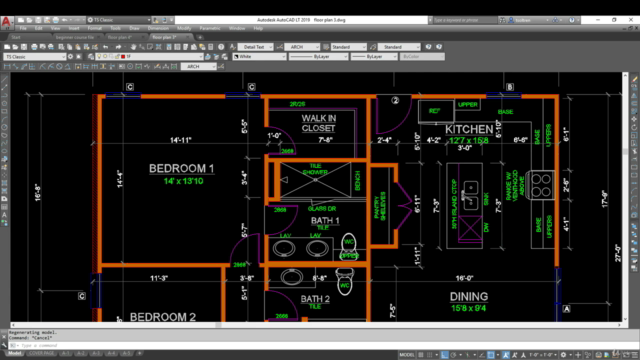Image resolution: width=640 pixels, height=360 pixels.
Task: Switch to the COVER PAGE layout tab
Action: point(41,353)
